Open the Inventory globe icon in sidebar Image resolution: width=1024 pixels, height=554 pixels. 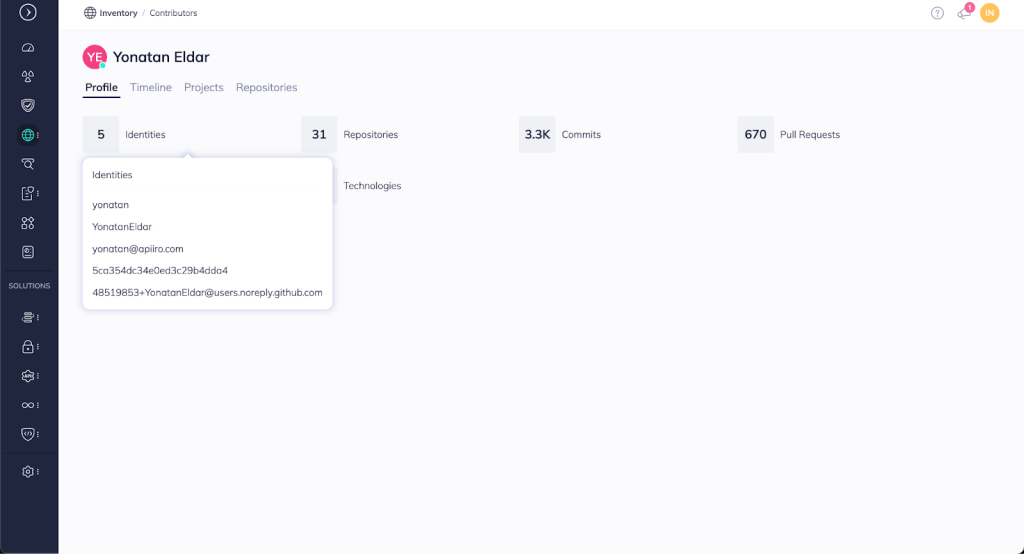tap(28, 135)
